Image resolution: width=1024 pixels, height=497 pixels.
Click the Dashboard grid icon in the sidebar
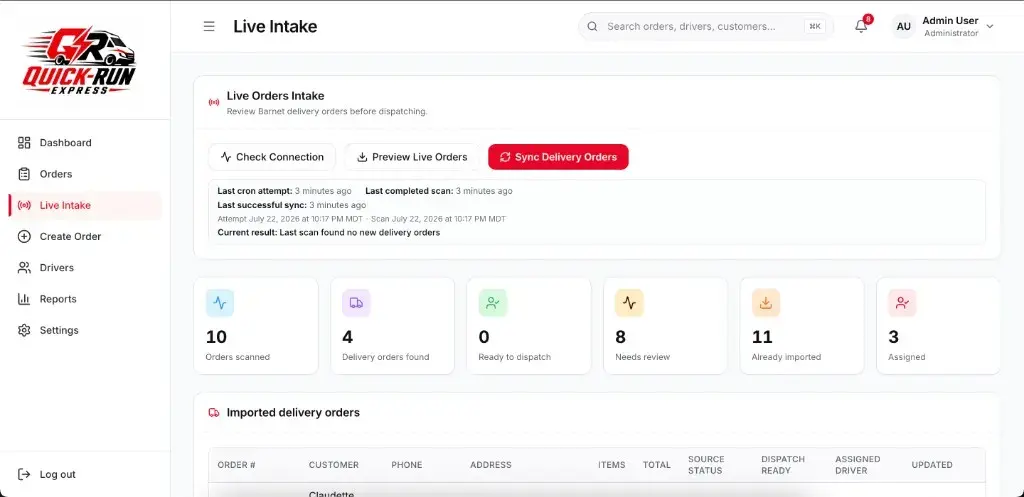[x=24, y=142]
